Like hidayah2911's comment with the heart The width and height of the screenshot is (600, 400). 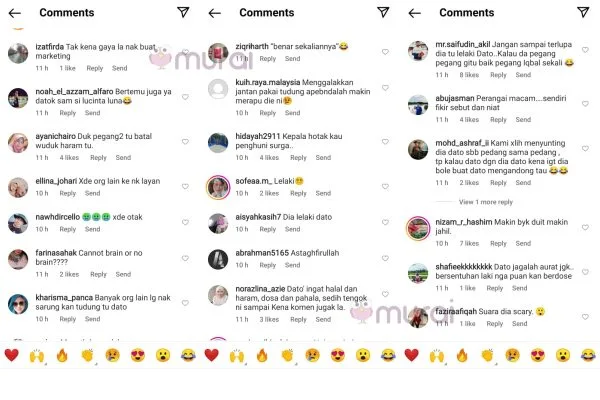point(385,142)
